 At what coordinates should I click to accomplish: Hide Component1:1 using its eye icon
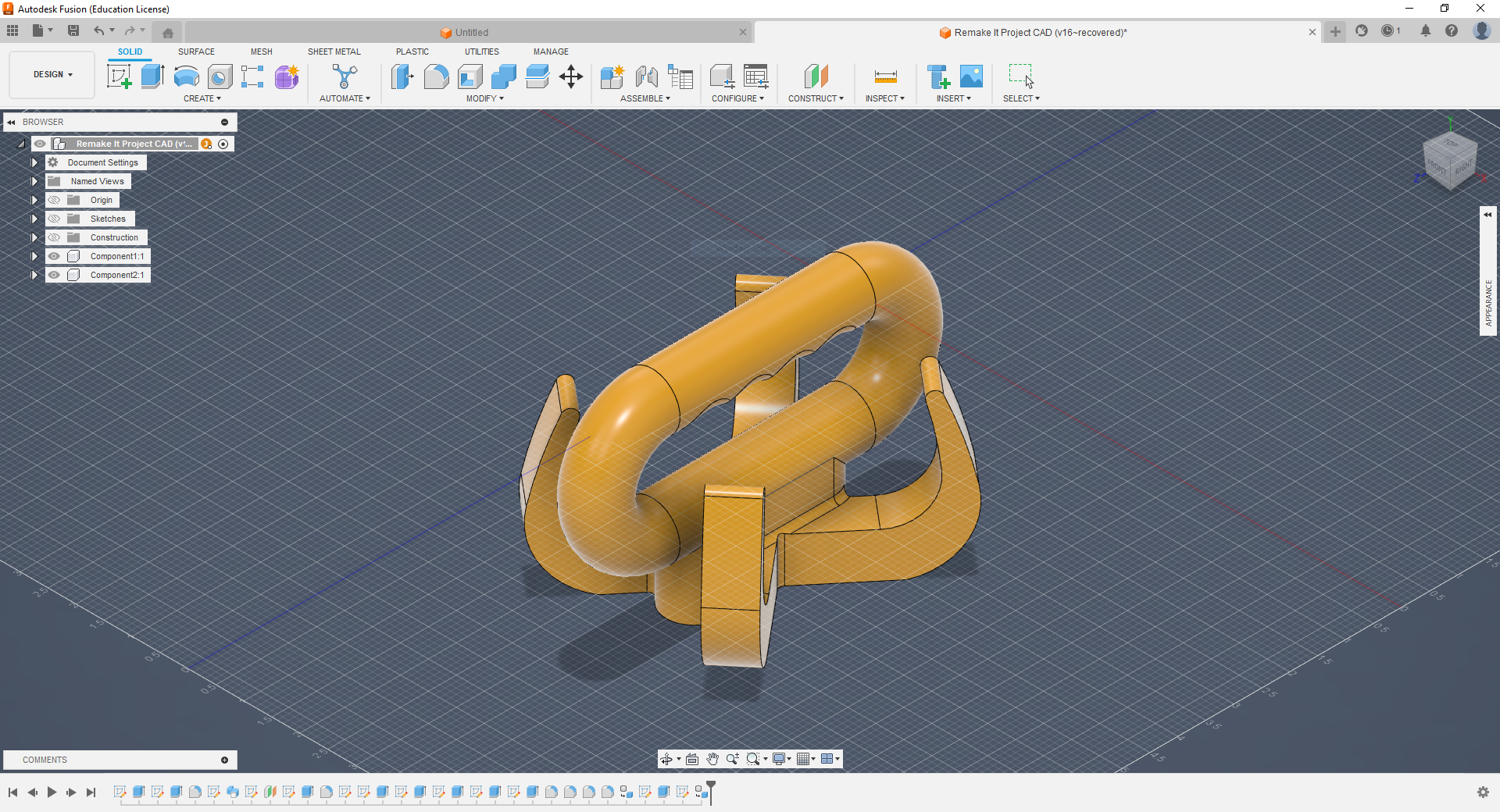click(x=54, y=256)
